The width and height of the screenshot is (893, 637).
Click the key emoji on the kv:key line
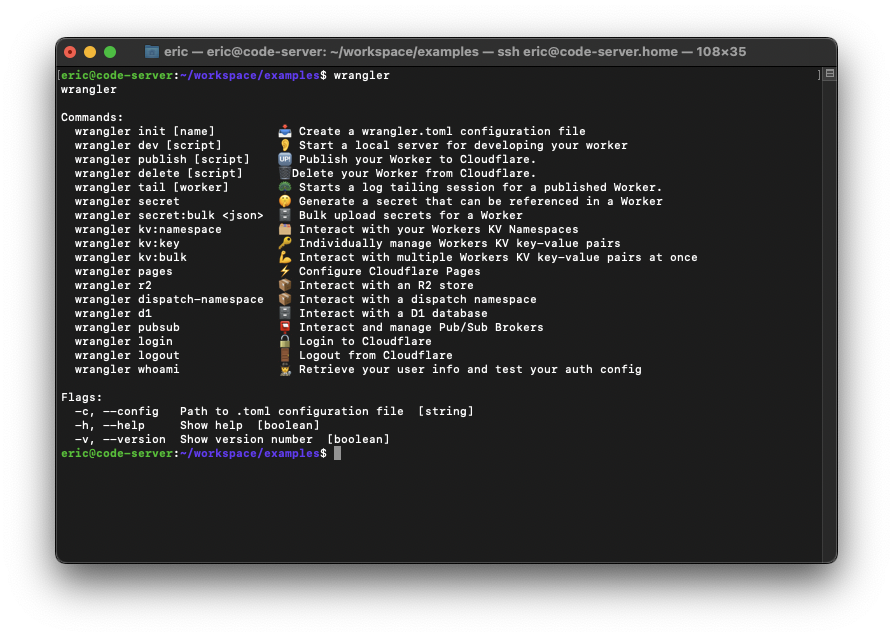point(285,243)
